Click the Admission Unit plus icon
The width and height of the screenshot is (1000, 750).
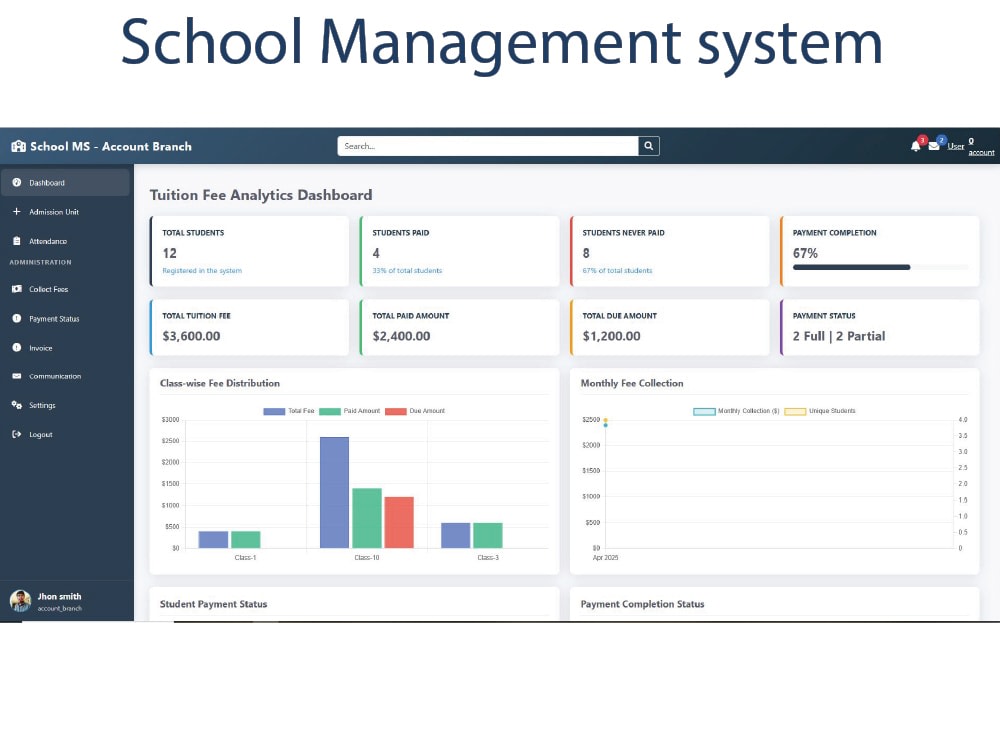[x=17, y=212]
